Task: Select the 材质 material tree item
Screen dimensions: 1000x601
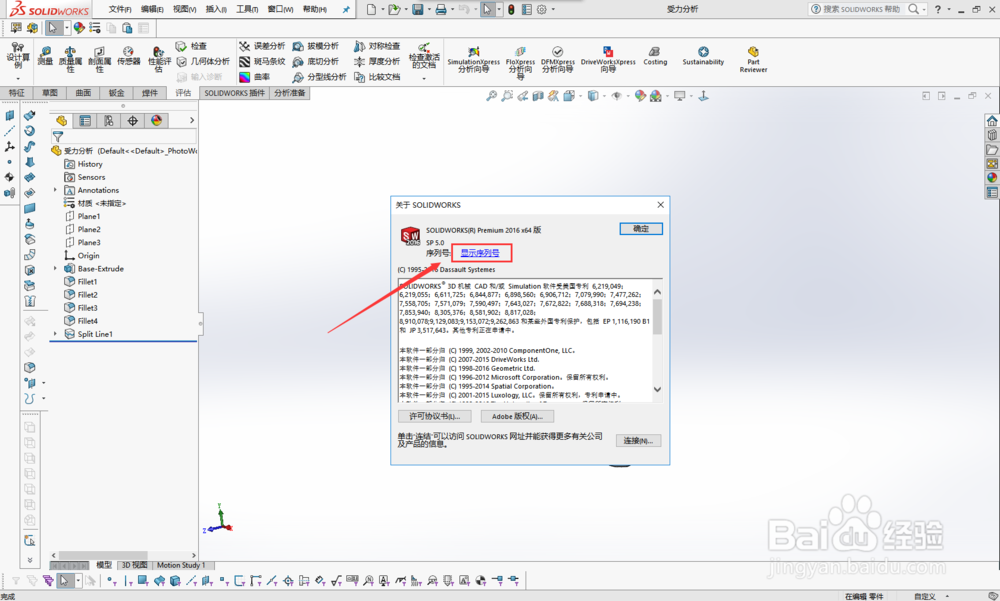Action: (x=94, y=203)
